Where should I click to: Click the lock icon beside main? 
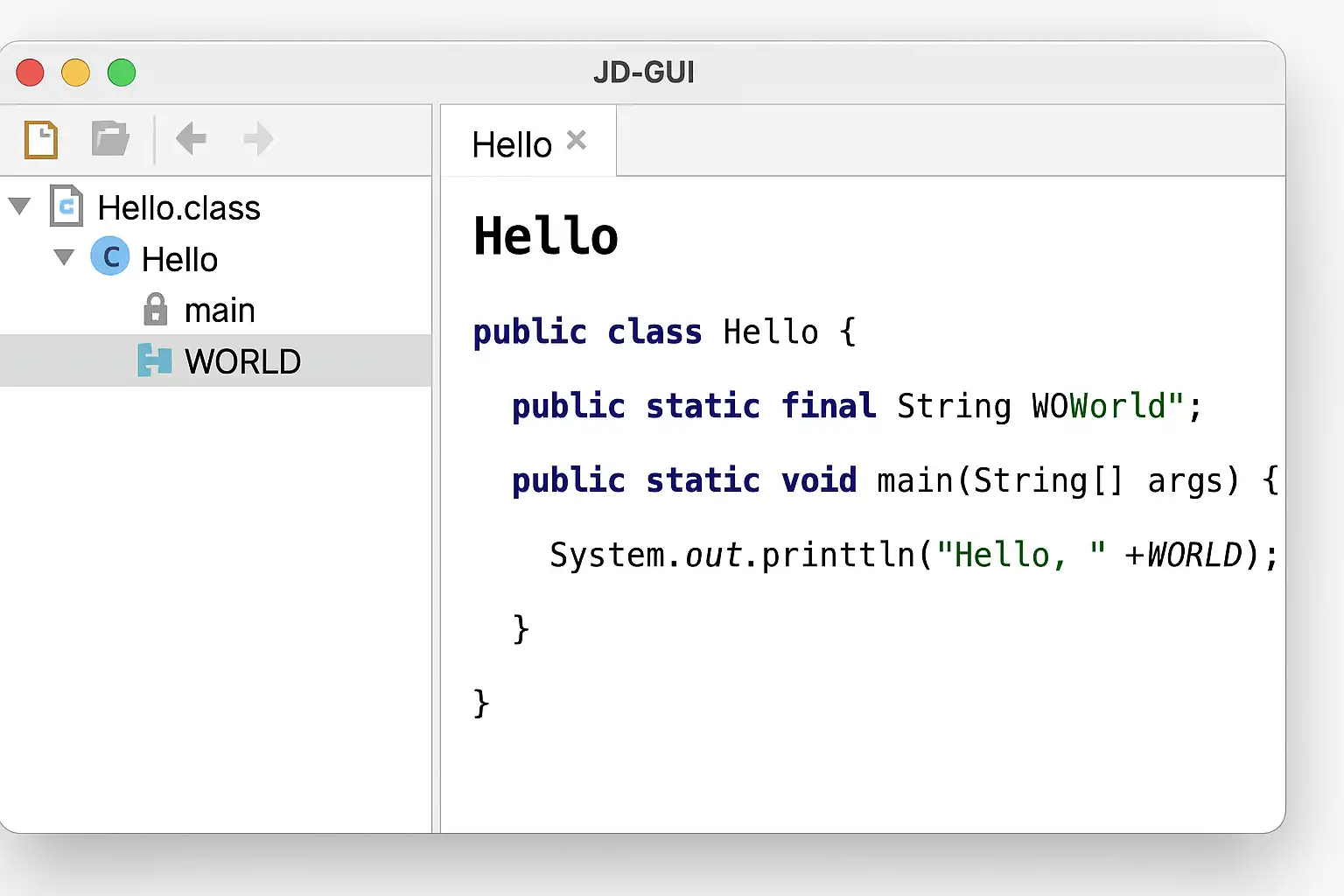click(155, 310)
